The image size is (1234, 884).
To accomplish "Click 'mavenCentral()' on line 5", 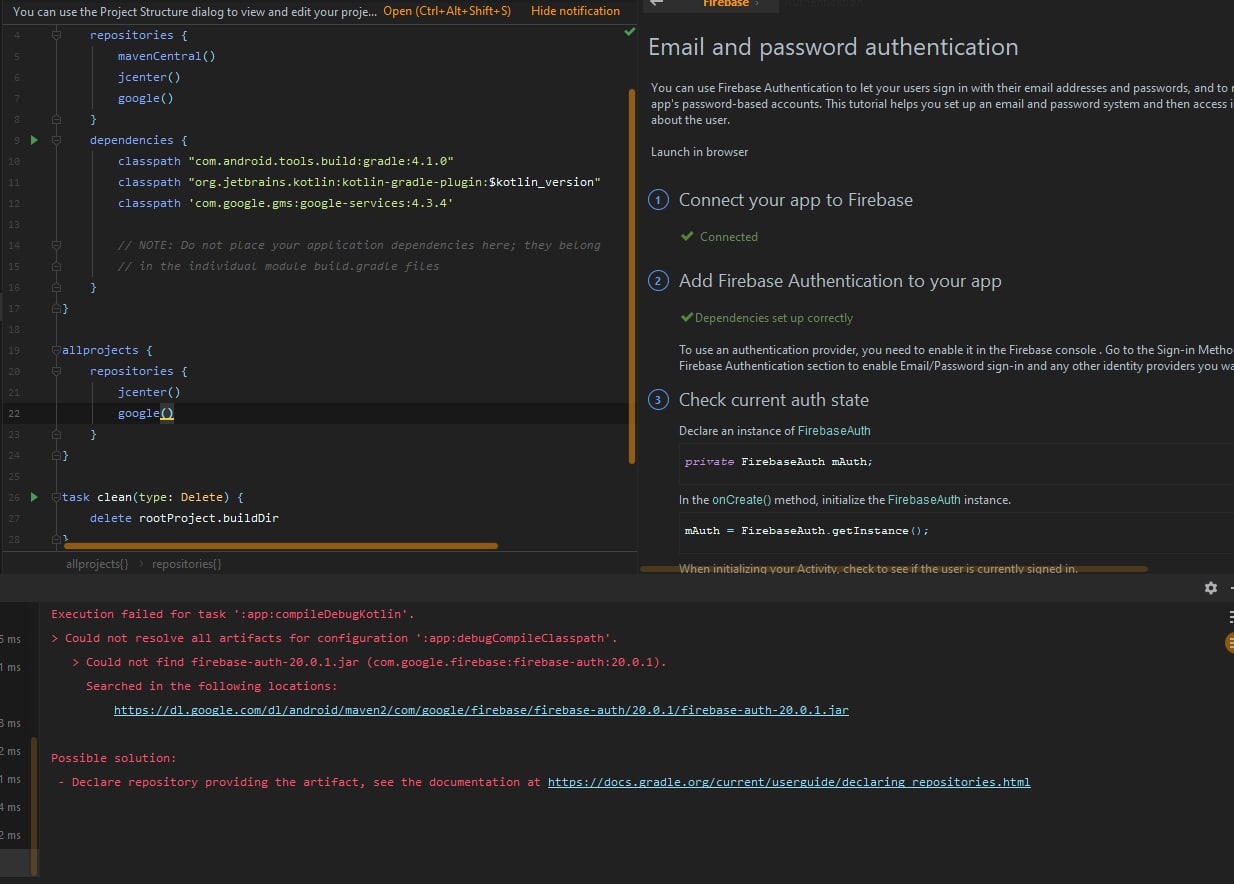I will tap(167, 56).
